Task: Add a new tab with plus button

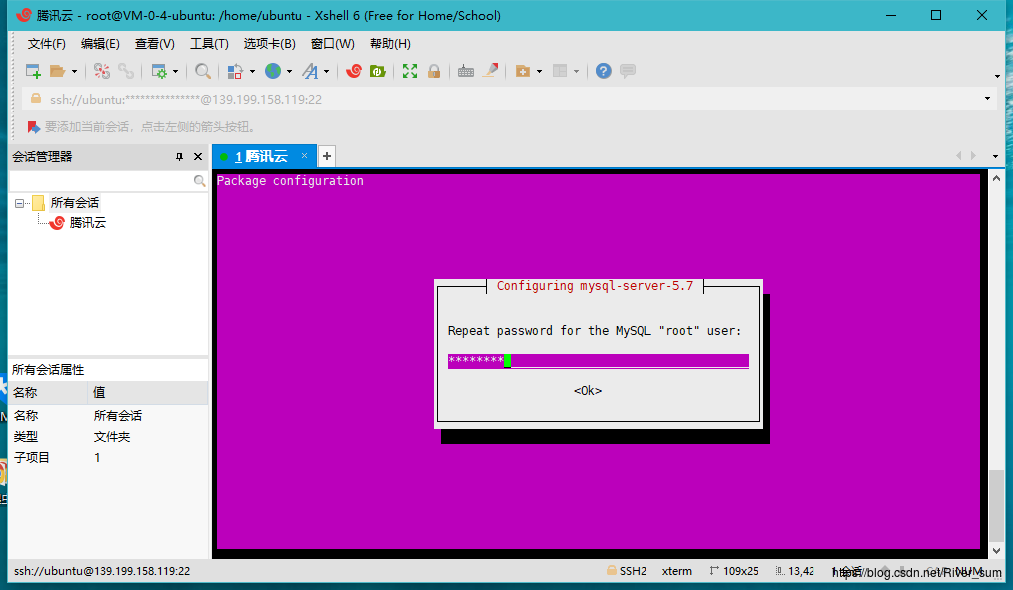Action: (x=327, y=156)
